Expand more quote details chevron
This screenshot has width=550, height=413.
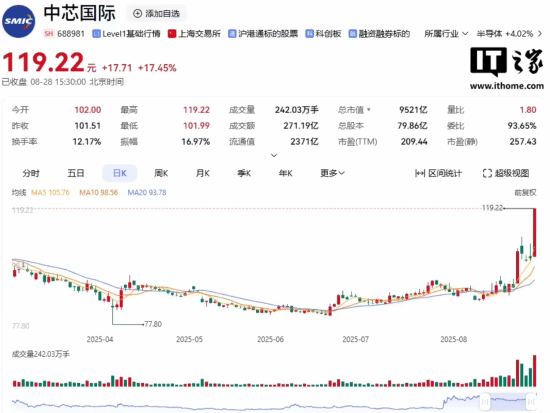[x=274, y=155]
